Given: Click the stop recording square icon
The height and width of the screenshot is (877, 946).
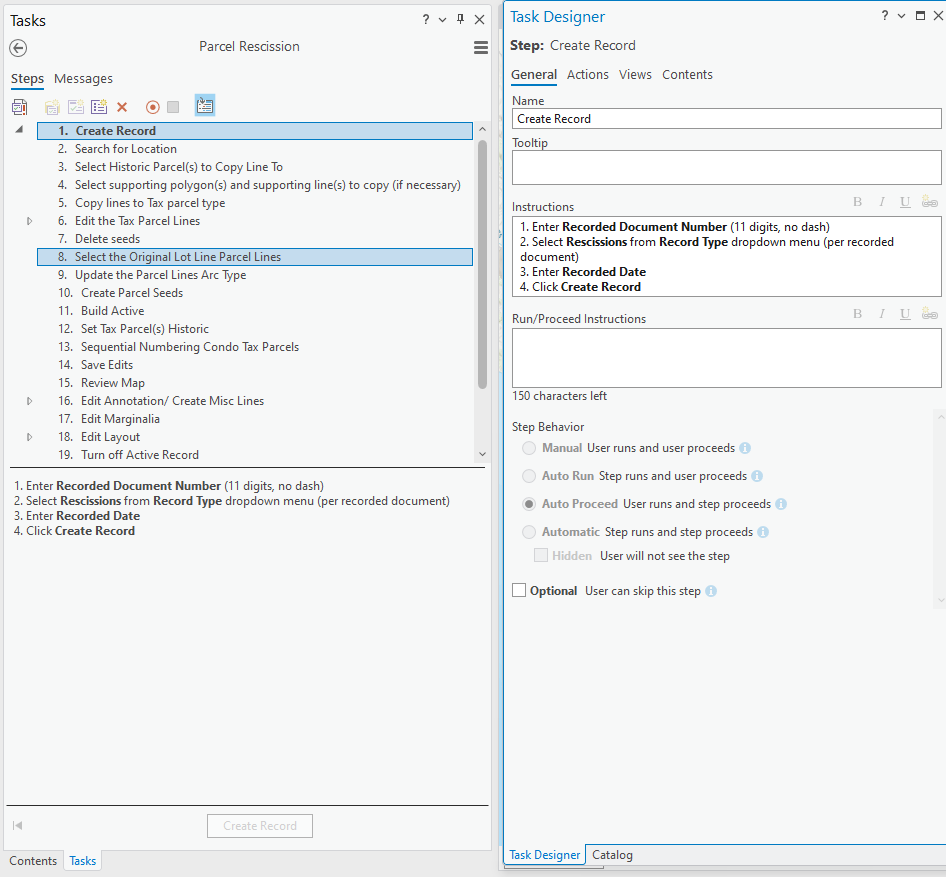Looking at the screenshot, I should pyautogui.click(x=175, y=105).
